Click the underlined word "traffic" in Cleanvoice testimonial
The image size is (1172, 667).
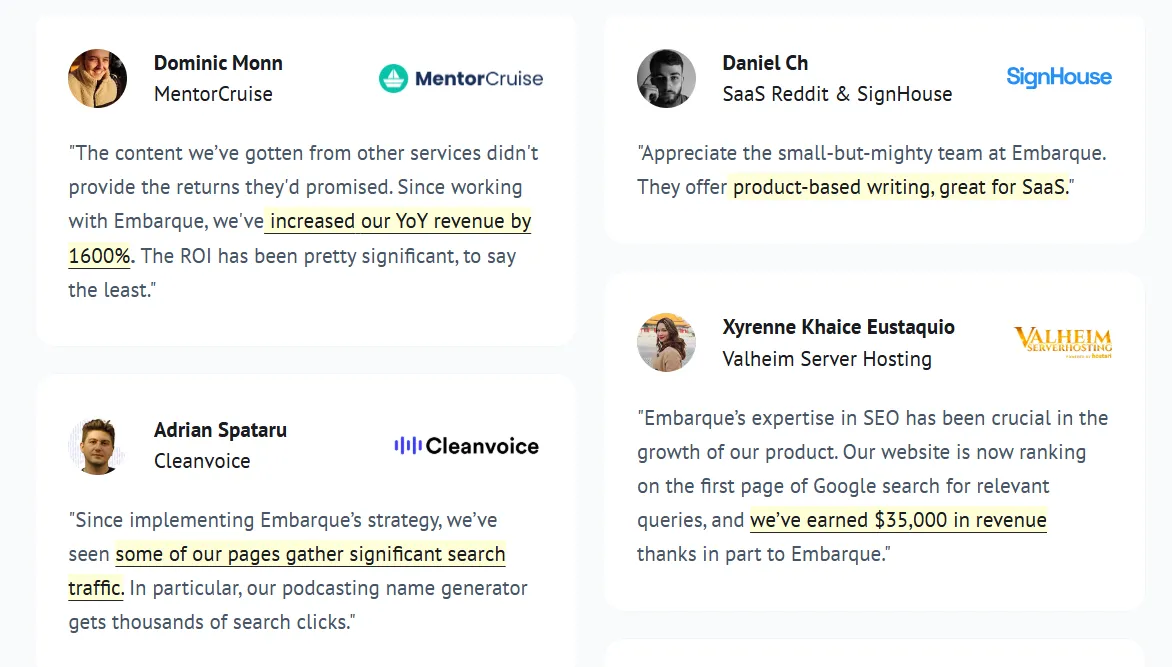pos(95,588)
